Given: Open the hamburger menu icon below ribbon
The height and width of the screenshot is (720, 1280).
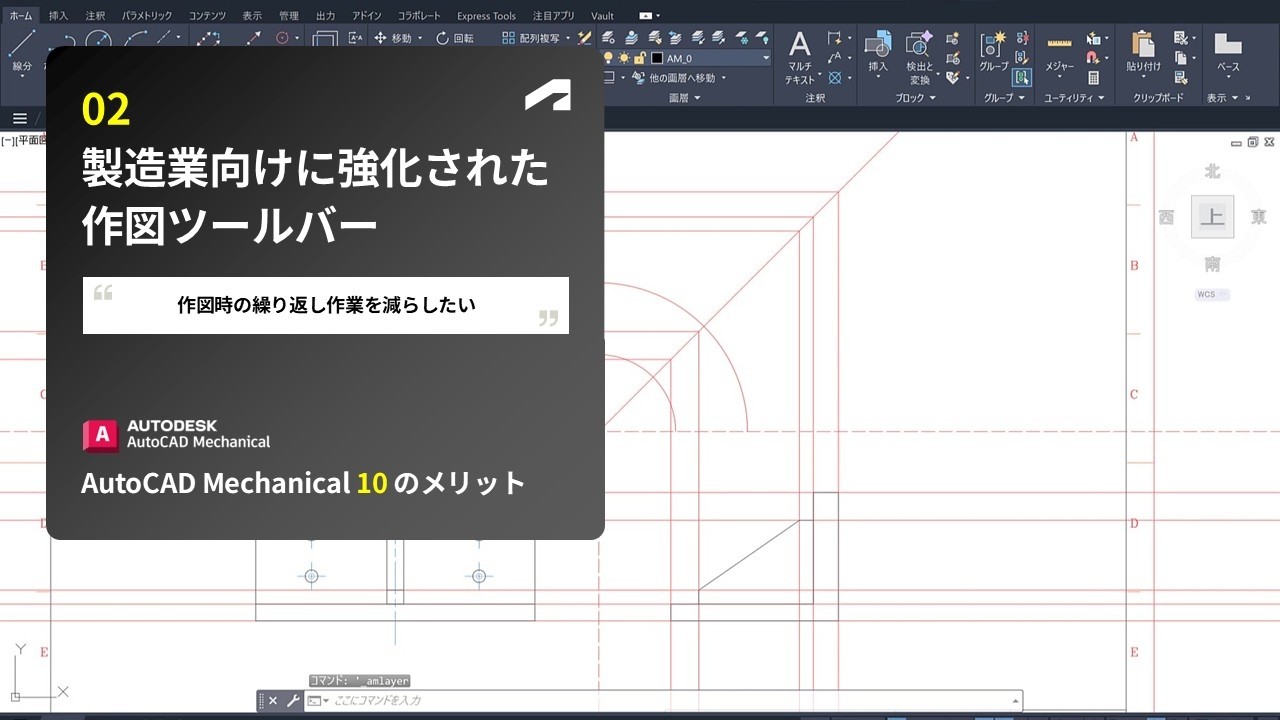Looking at the screenshot, I should [19, 119].
